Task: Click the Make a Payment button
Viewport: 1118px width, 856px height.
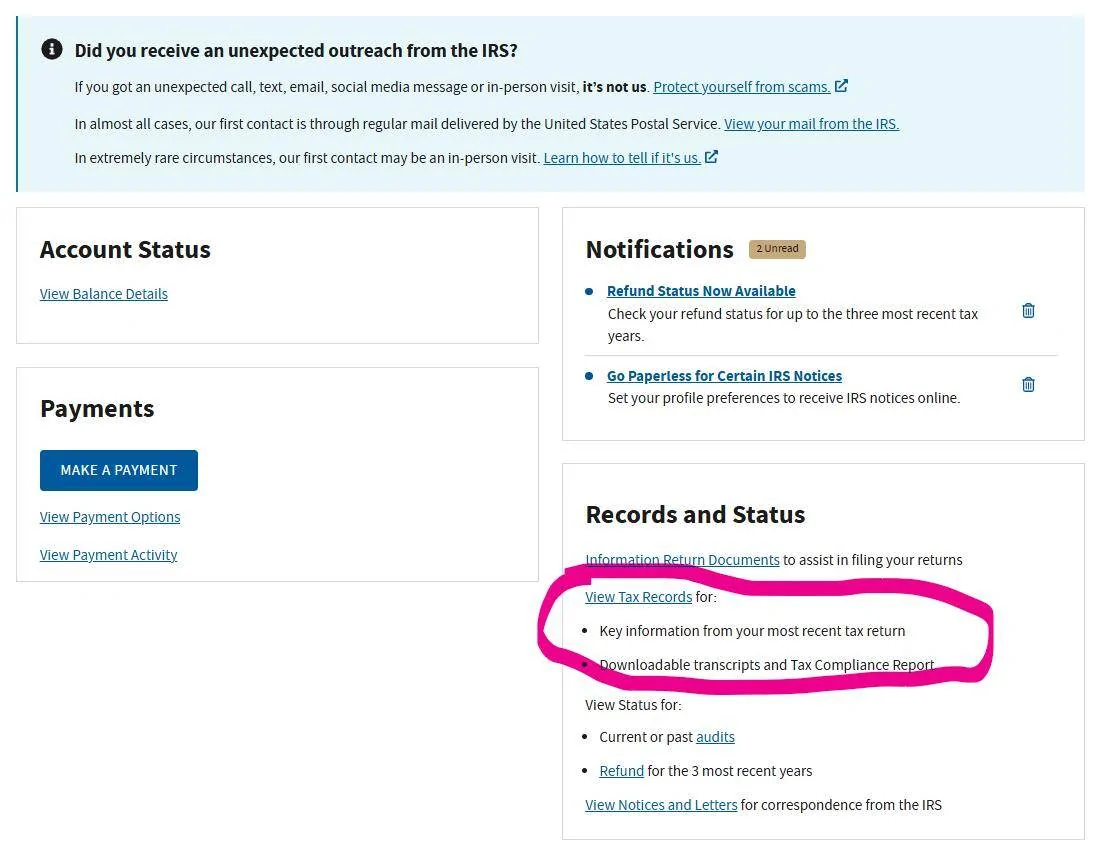Action: tap(119, 470)
